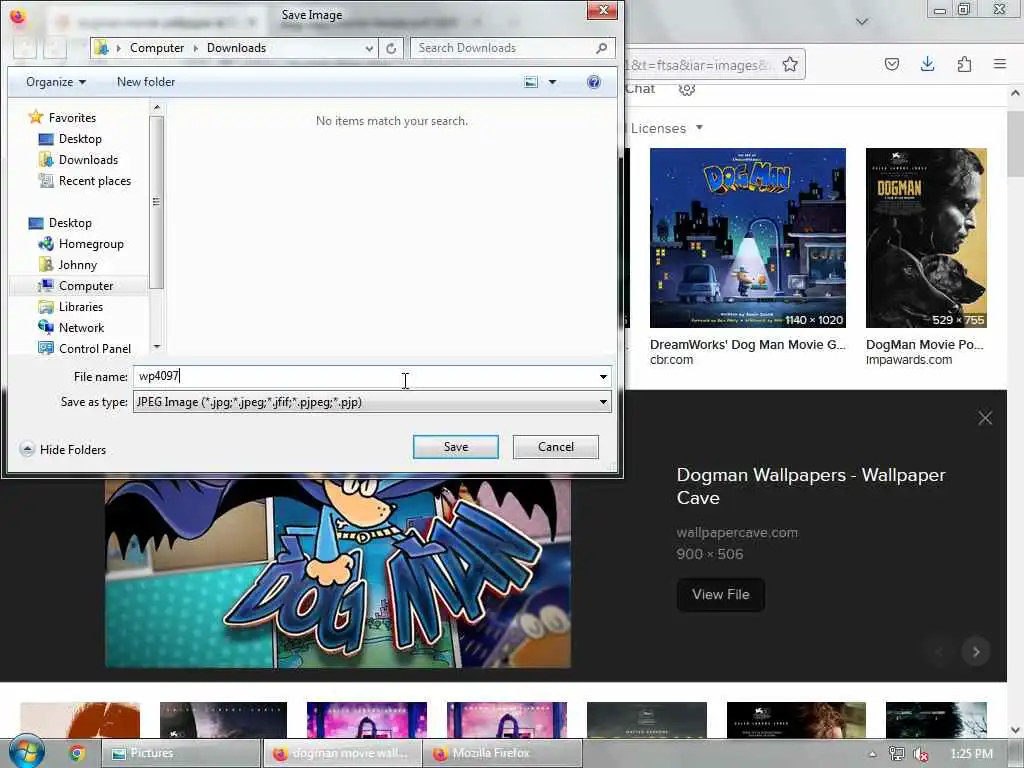Screen dimensions: 1024x768
Task: Switch to Pictures taskbar window
Action: [181, 753]
